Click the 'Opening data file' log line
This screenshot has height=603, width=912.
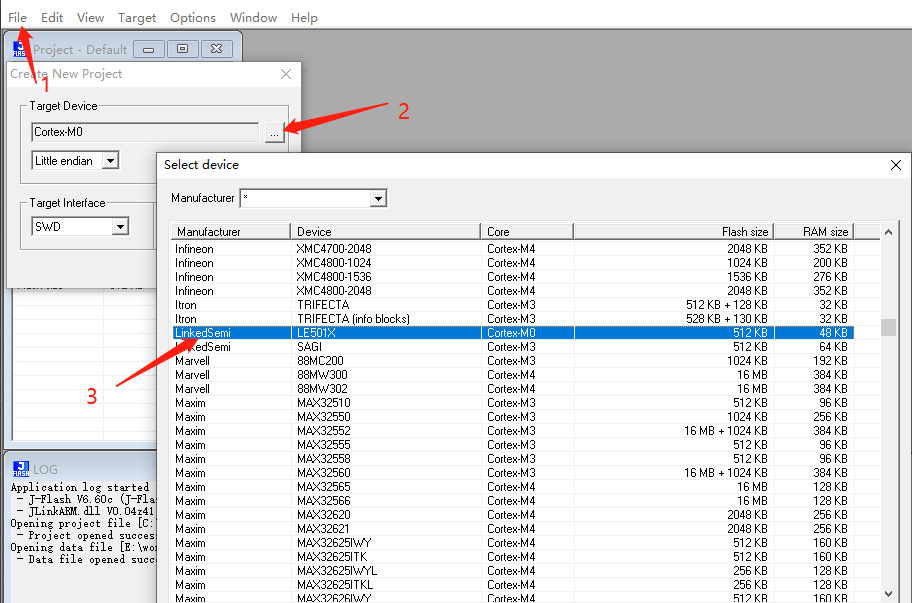pos(83,547)
